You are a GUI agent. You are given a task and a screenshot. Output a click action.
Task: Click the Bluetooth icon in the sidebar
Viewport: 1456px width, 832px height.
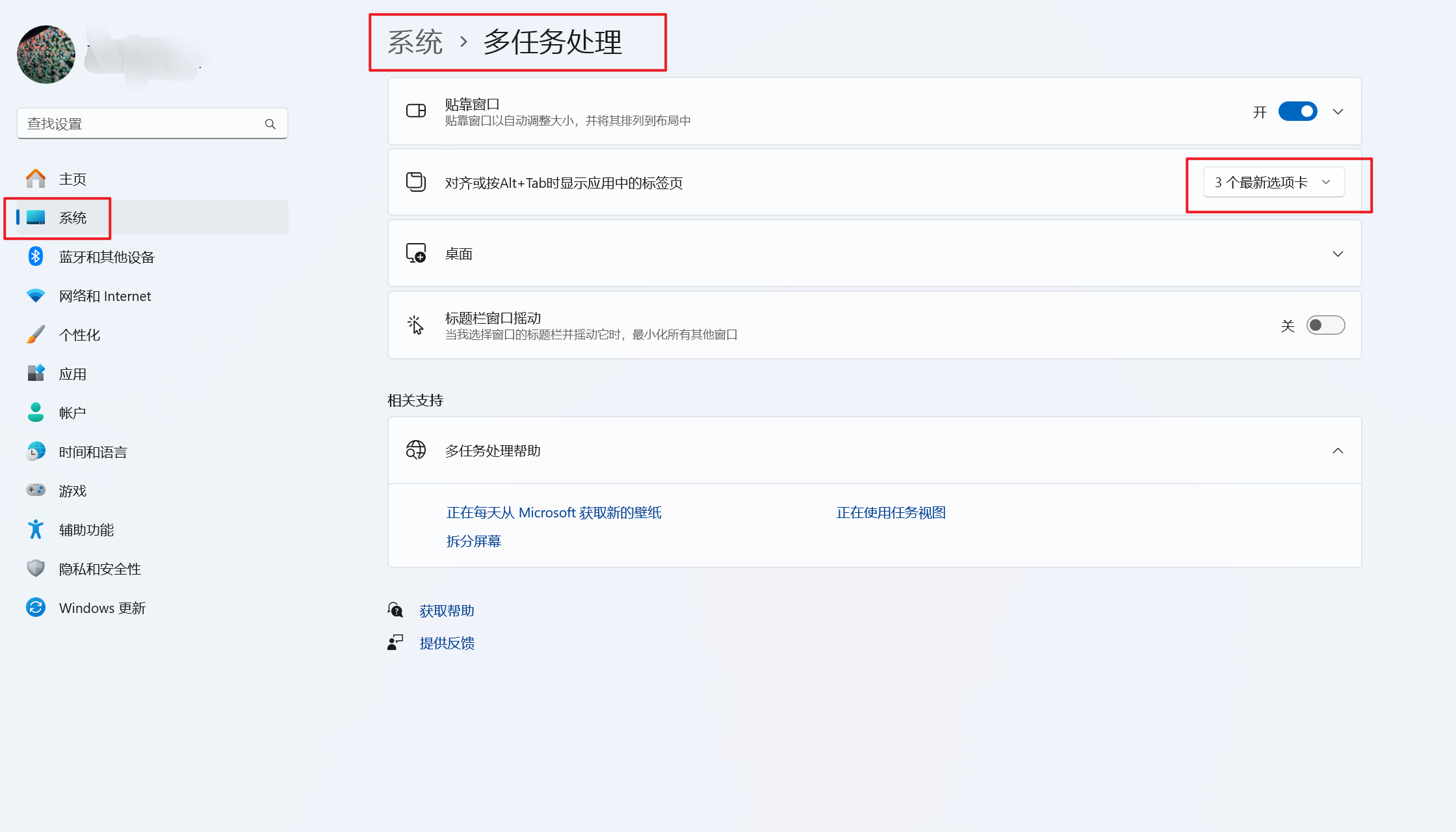point(36,257)
